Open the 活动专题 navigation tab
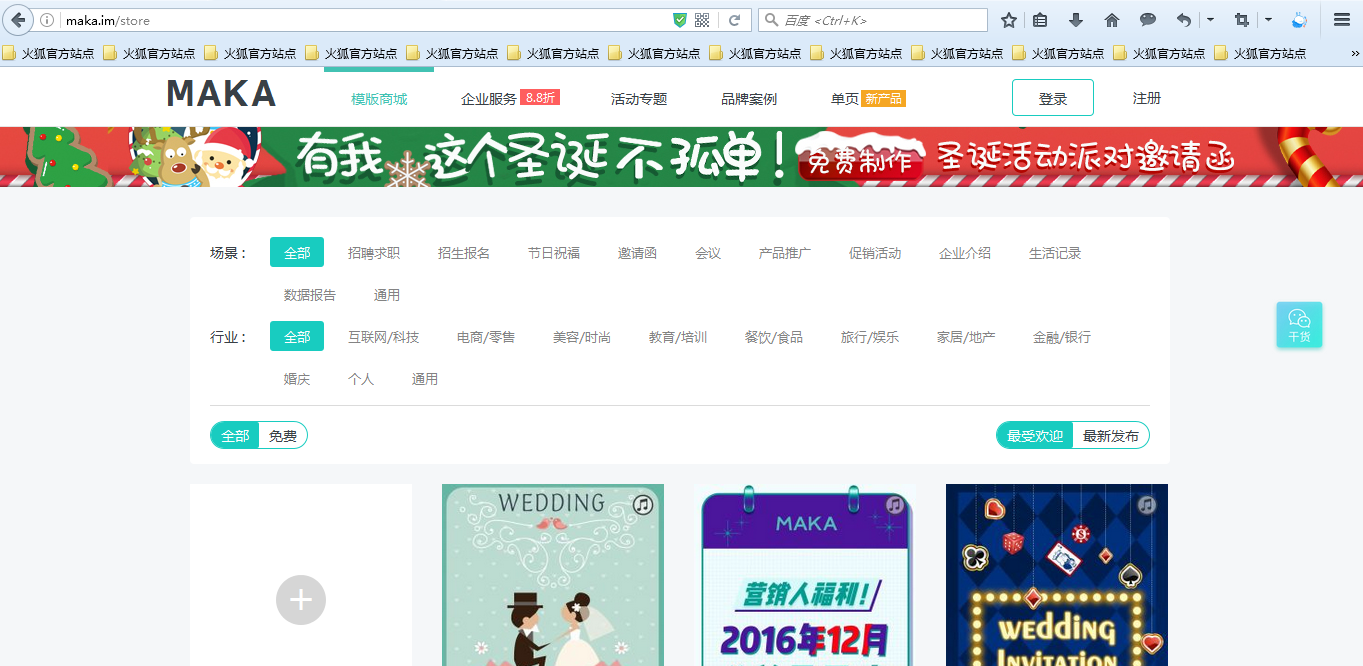 point(639,99)
